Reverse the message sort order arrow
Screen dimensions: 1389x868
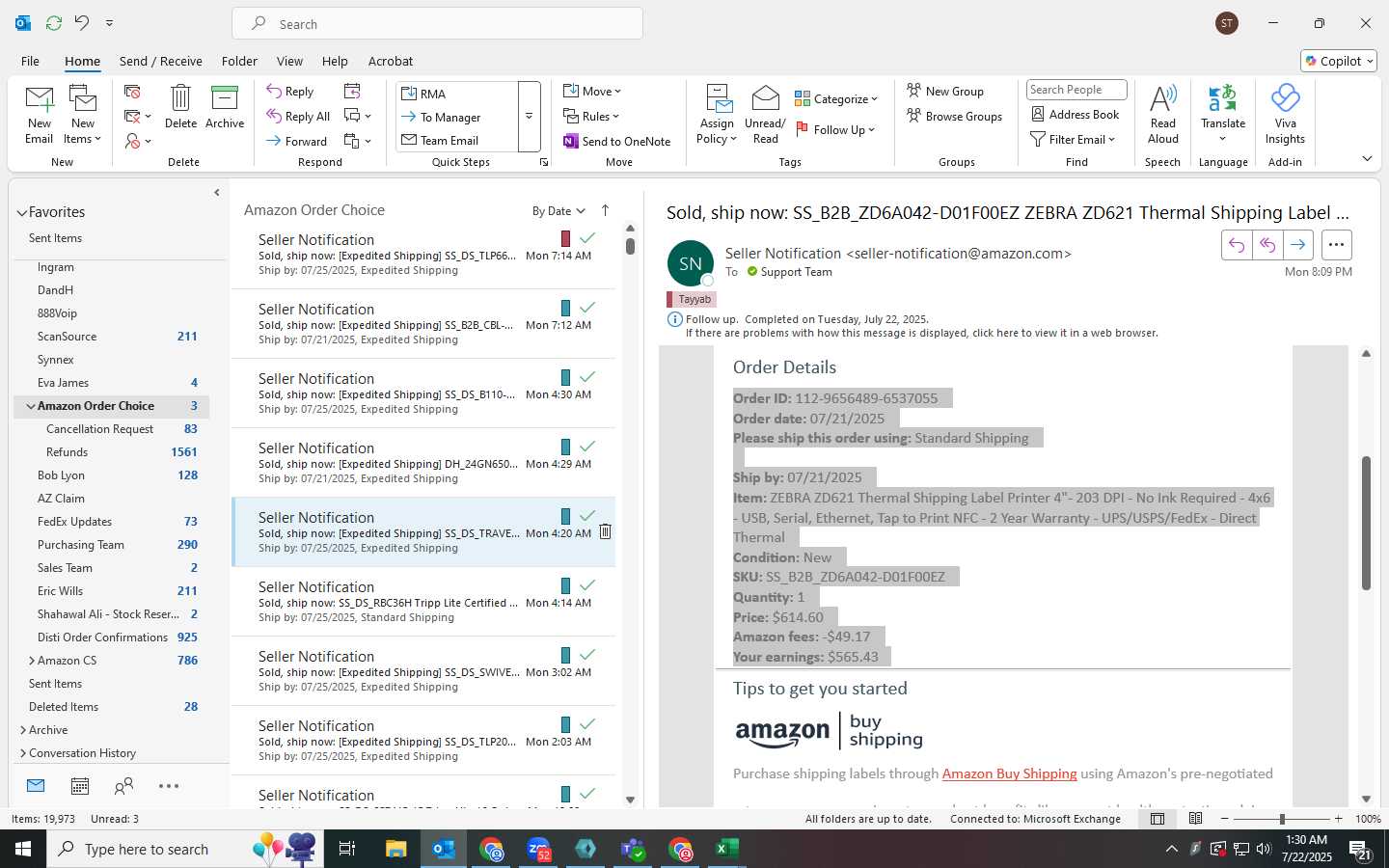point(605,210)
